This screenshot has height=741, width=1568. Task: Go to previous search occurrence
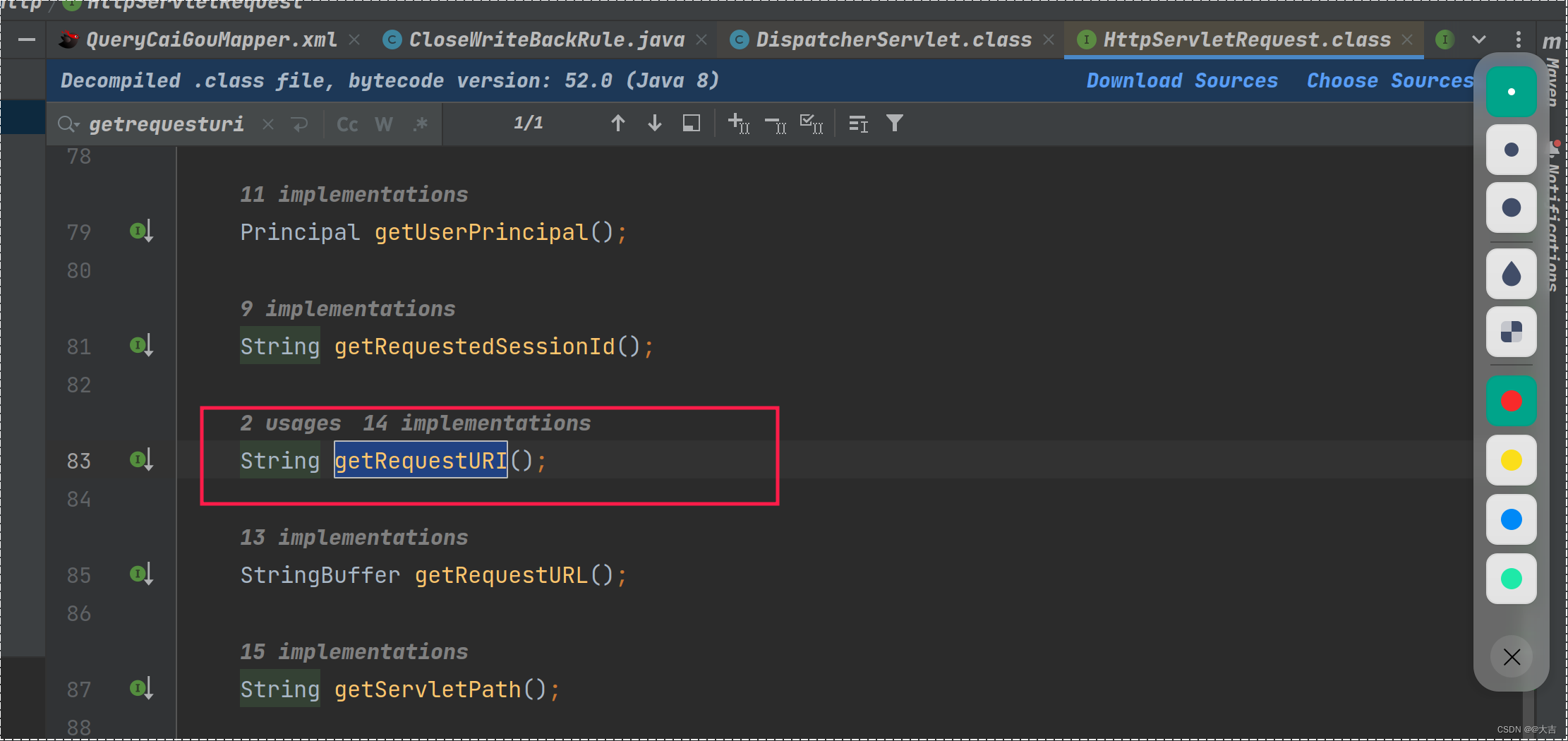(617, 123)
